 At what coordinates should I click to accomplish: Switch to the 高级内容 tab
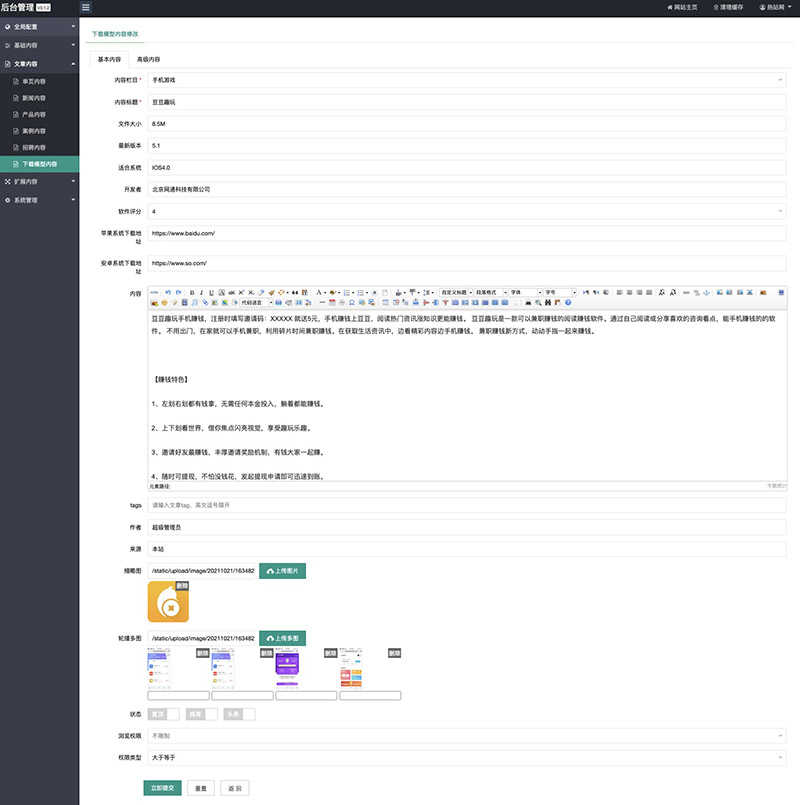148,60
